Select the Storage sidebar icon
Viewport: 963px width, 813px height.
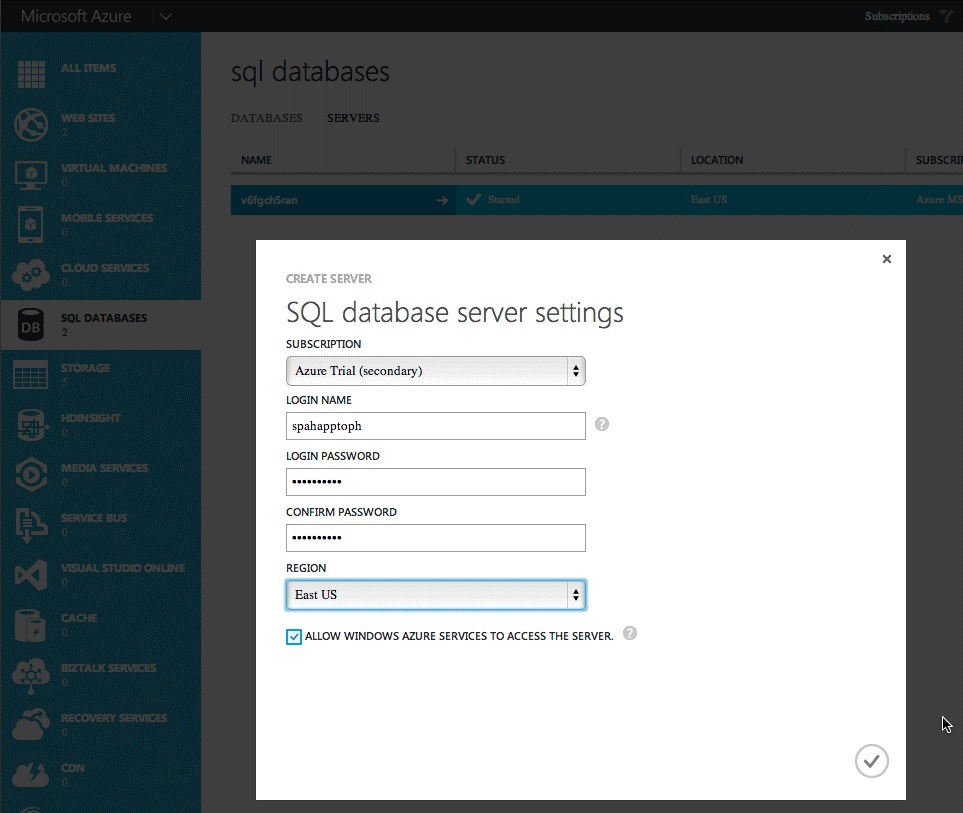(30, 375)
